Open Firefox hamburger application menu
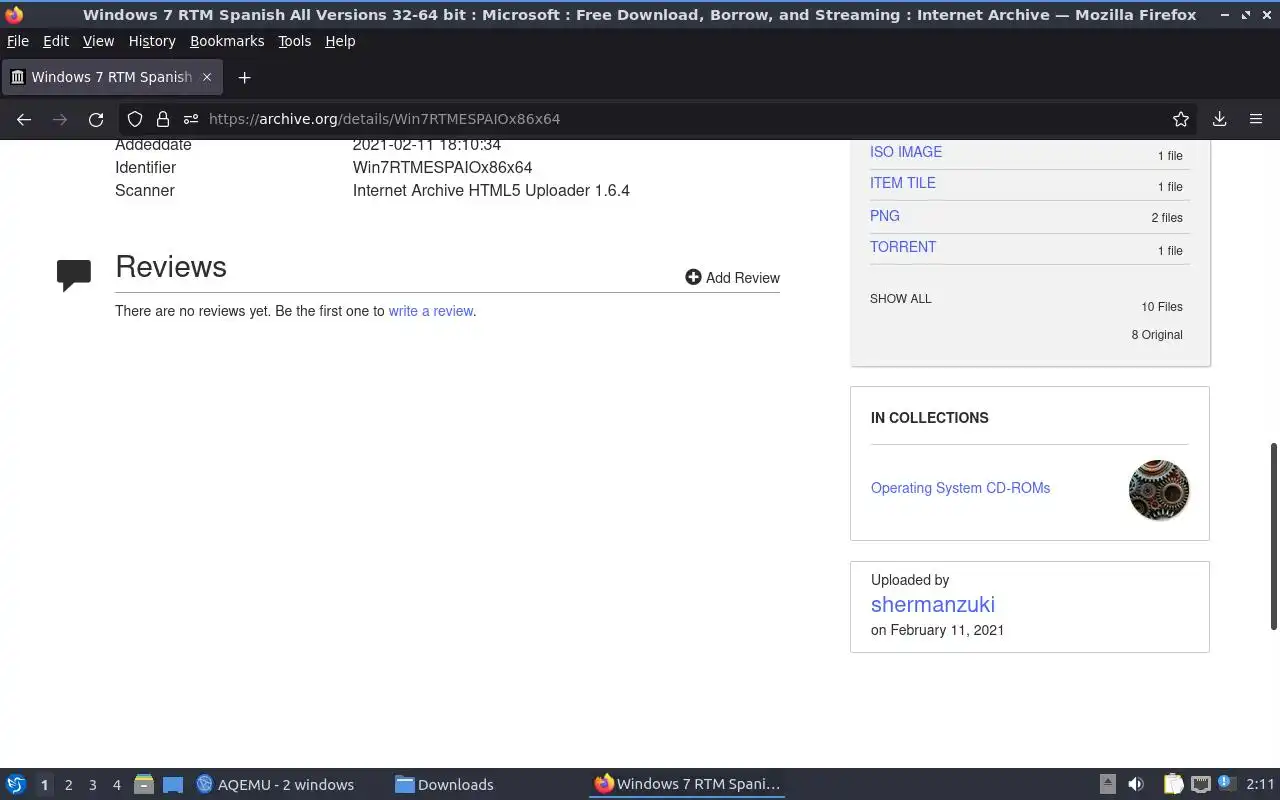This screenshot has width=1280, height=800. click(1256, 119)
